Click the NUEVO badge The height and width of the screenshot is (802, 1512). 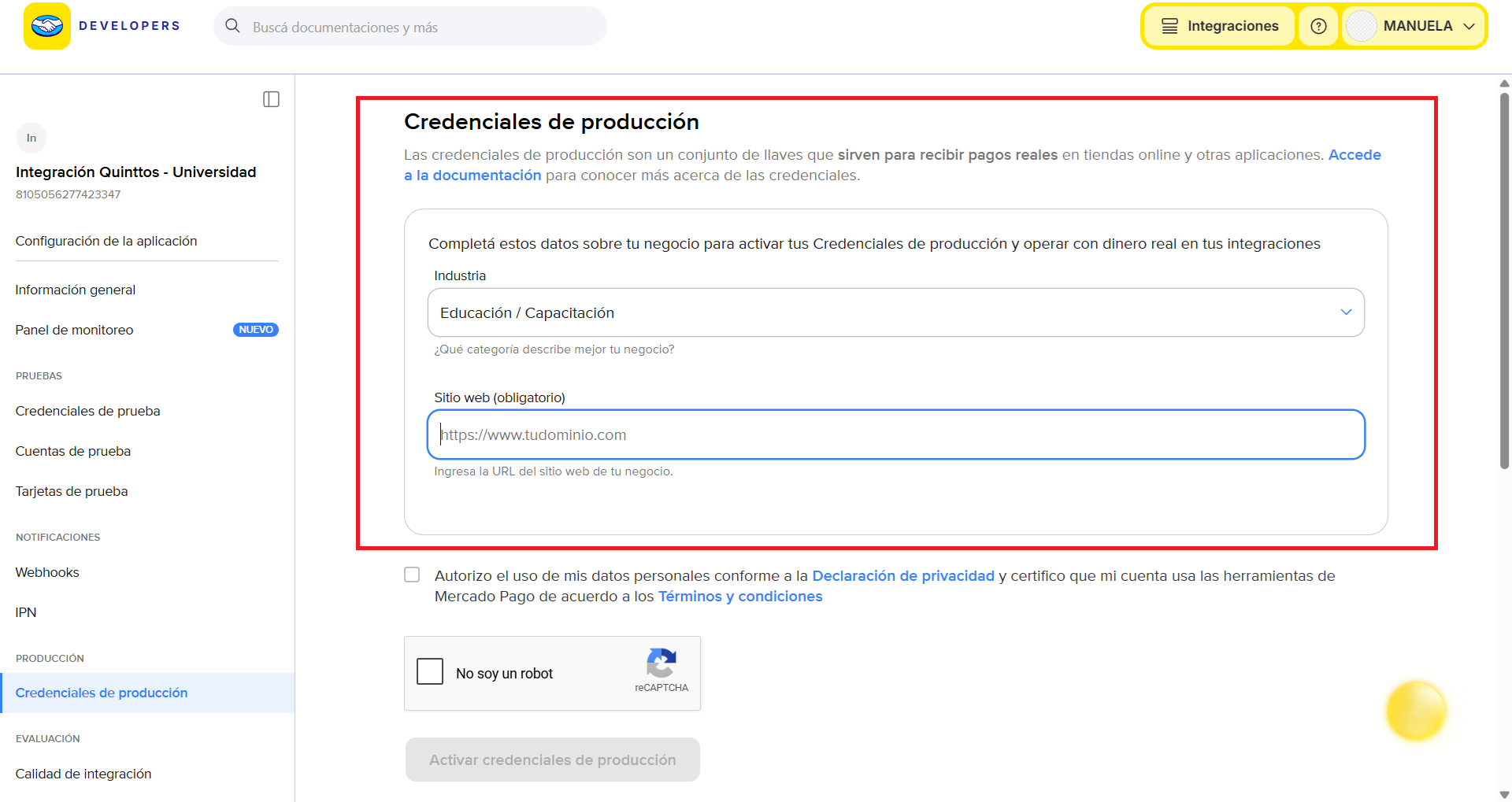256,330
